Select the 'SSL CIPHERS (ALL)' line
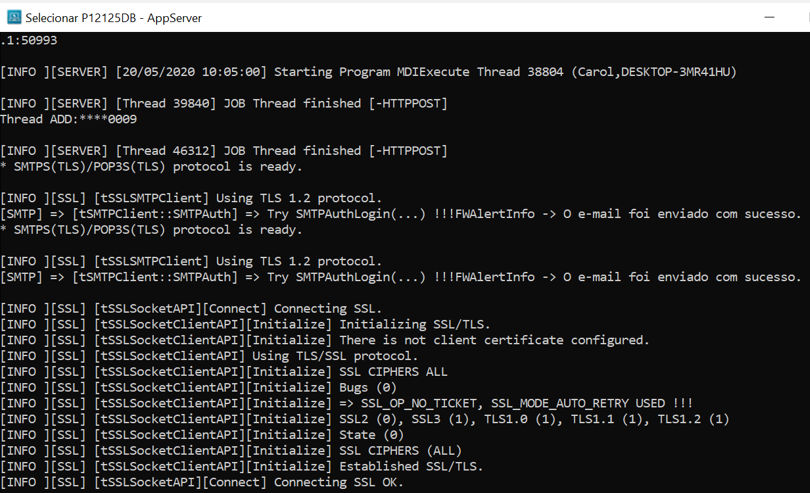The width and height of the screenshot is (810, 493). tap(231, 451)
